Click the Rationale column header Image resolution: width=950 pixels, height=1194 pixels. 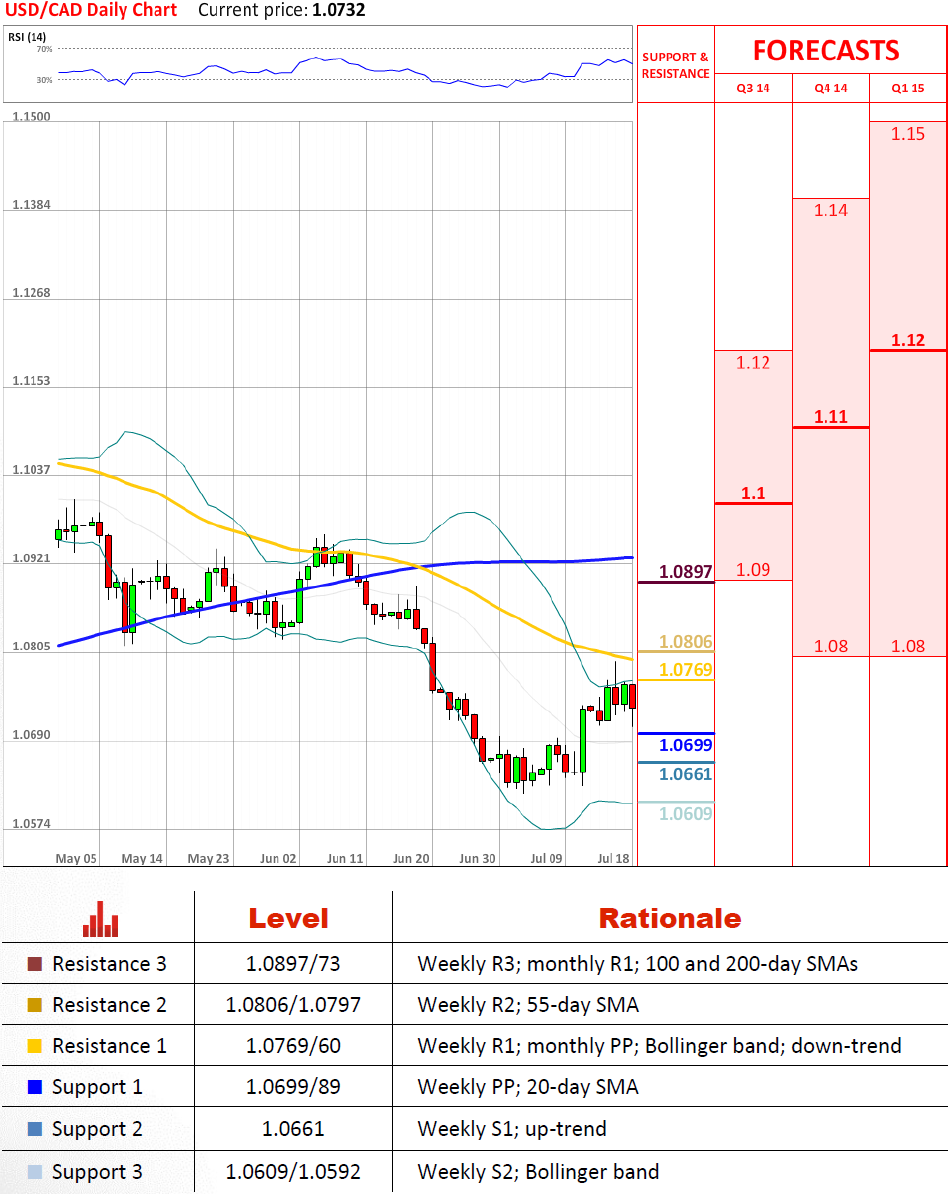point(670,918)
